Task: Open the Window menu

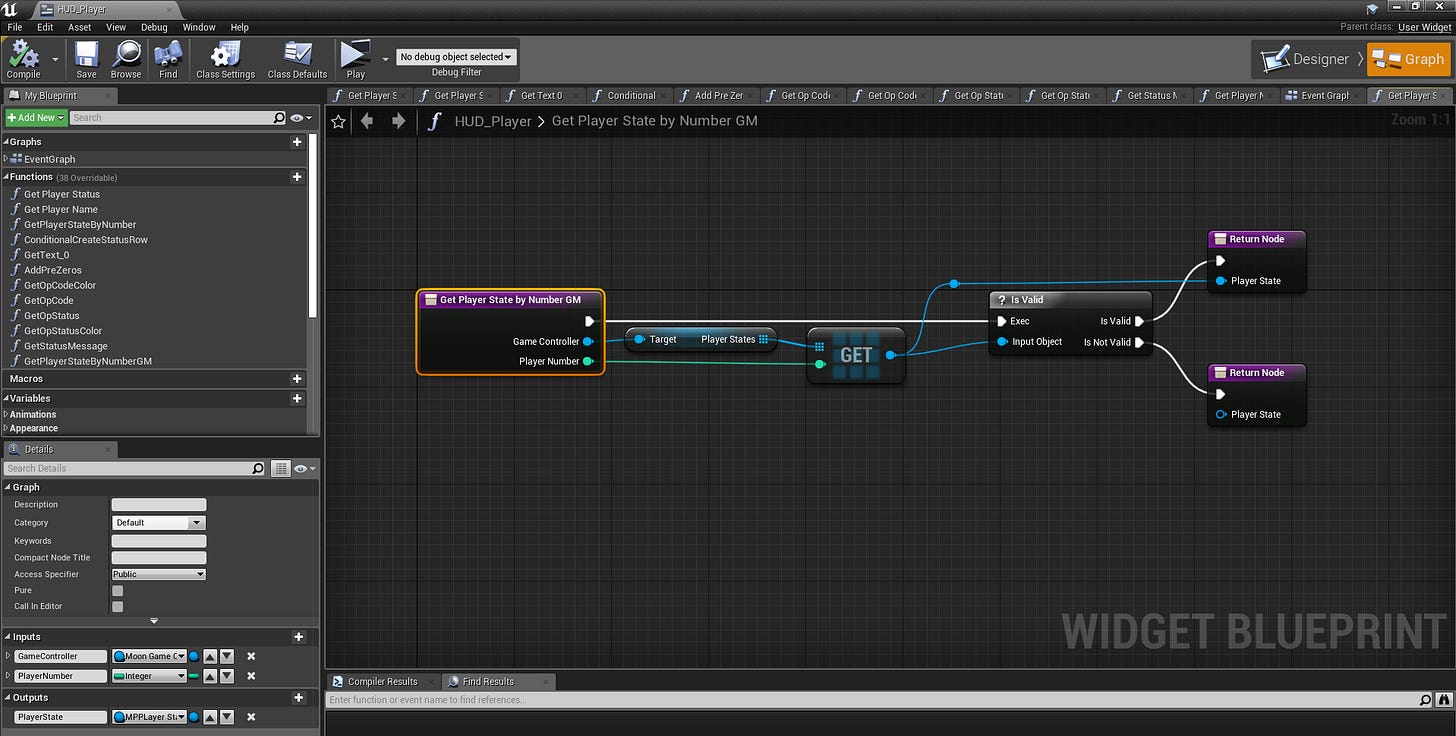Action: (199, 27)
